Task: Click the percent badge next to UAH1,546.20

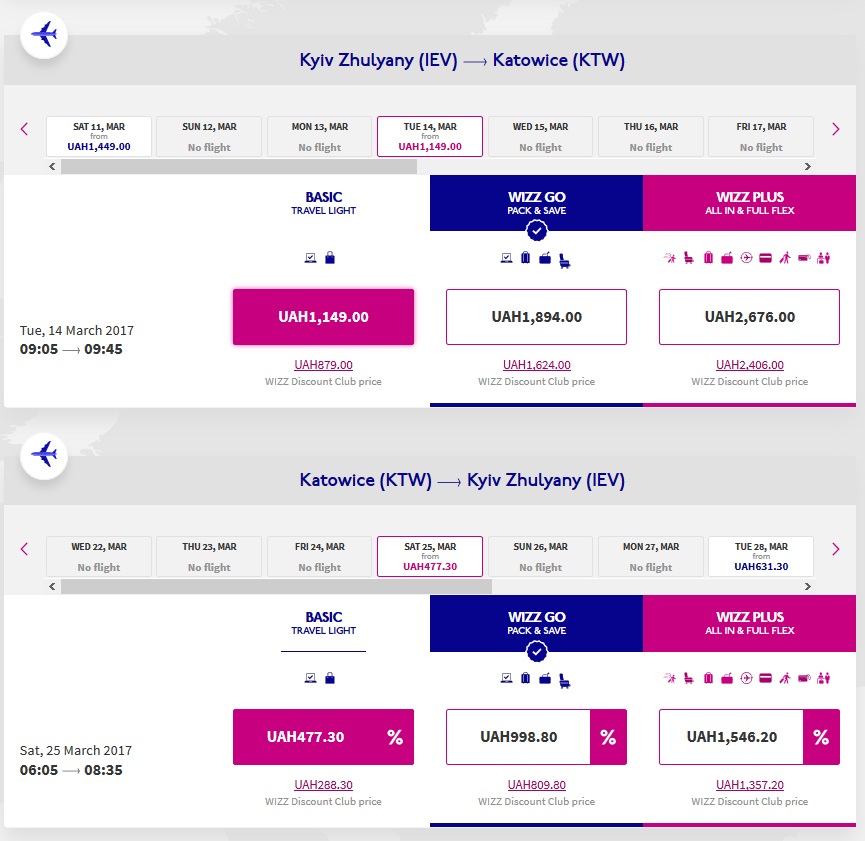Action: (821, 737)
